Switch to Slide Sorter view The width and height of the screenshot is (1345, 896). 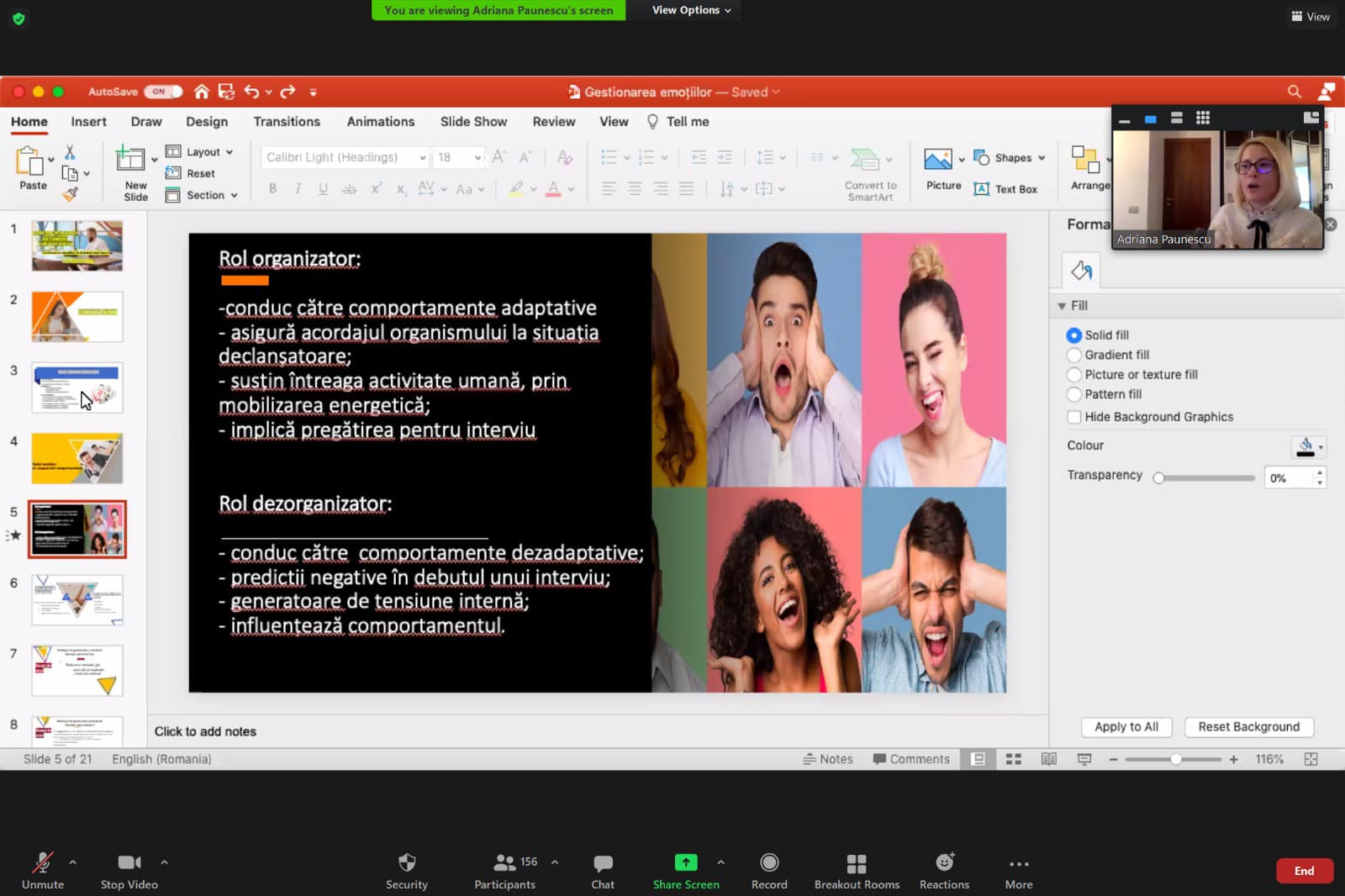pyautogui.click(x=1014, y=759)
